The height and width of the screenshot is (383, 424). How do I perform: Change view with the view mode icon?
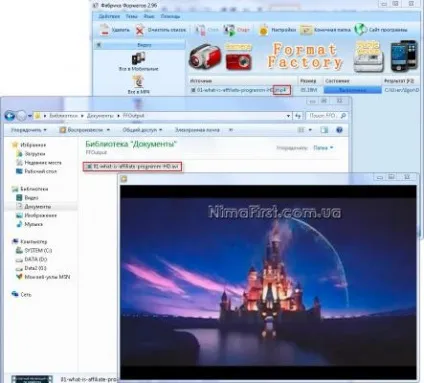tap(301, 130)
